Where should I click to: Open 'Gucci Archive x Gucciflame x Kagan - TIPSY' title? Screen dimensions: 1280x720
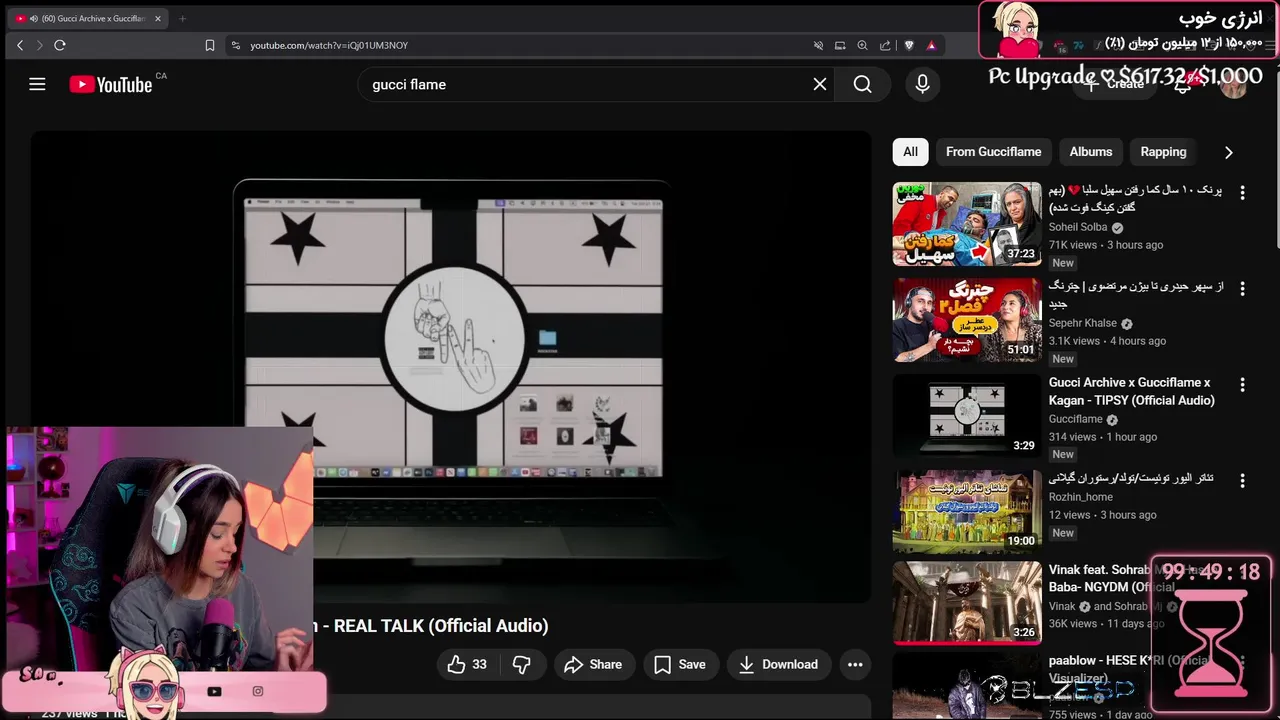coord(1132,391)
